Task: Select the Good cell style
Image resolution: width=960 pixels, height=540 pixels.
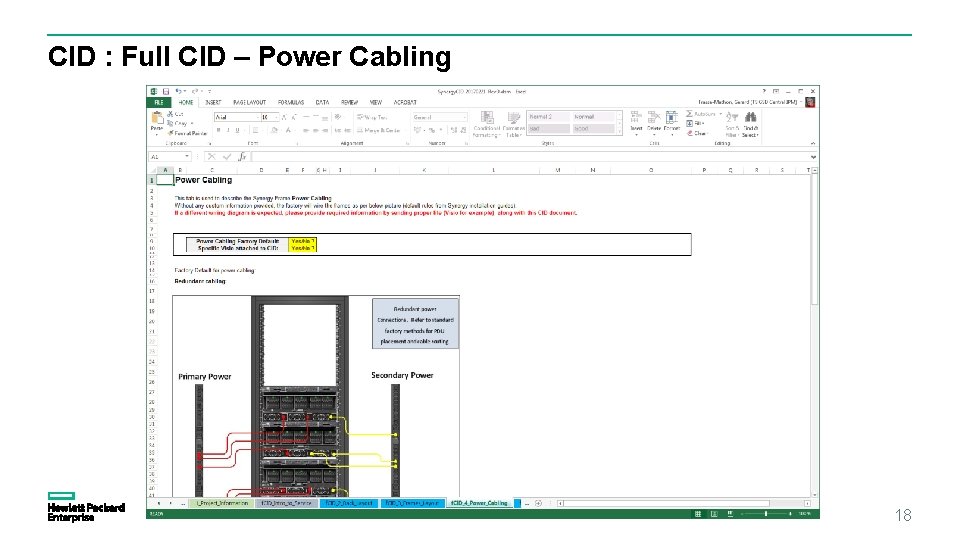Action: click(x=593, y=129)
